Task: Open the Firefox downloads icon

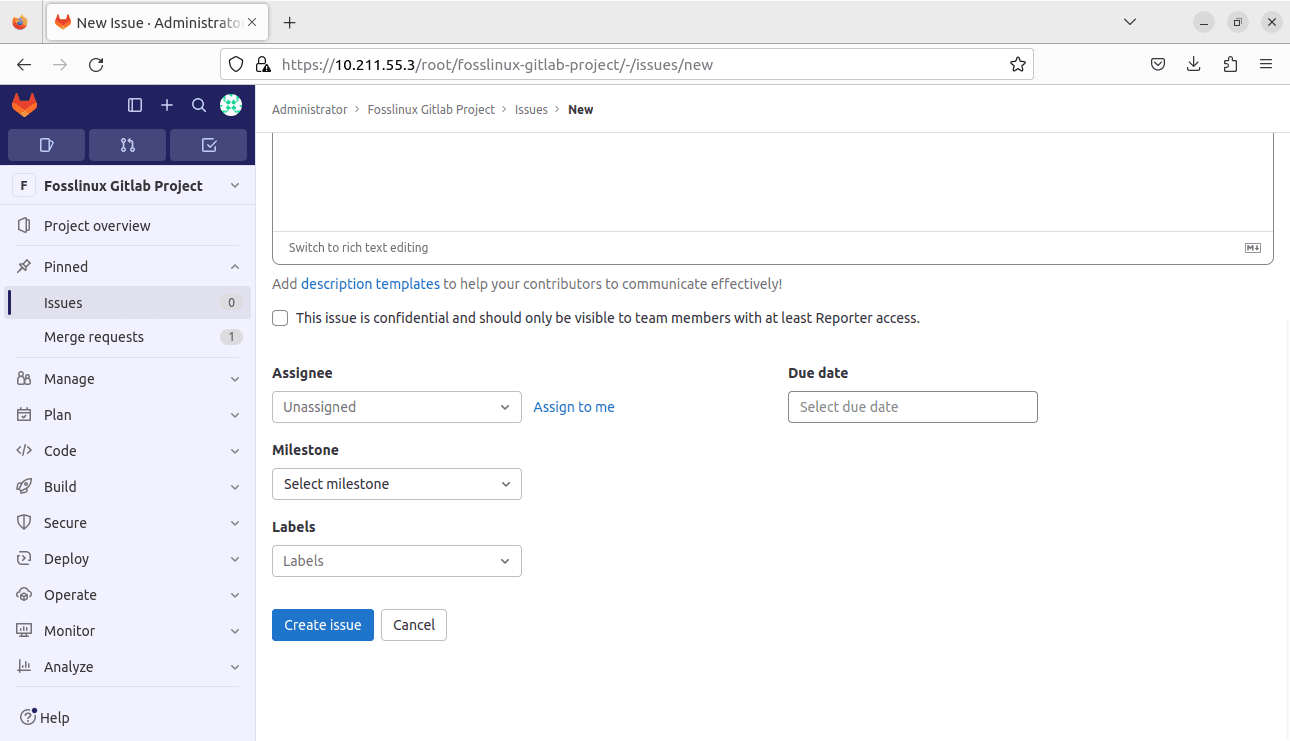Action: [x=1194, y=64]
